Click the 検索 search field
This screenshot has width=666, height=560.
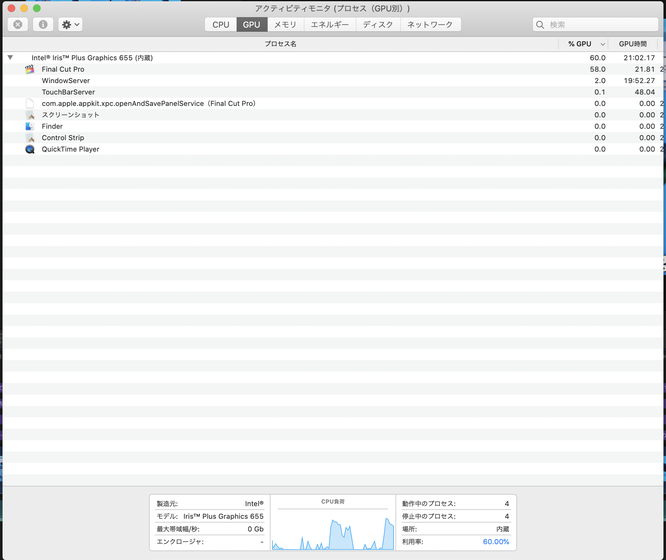[x=595, y=25]
